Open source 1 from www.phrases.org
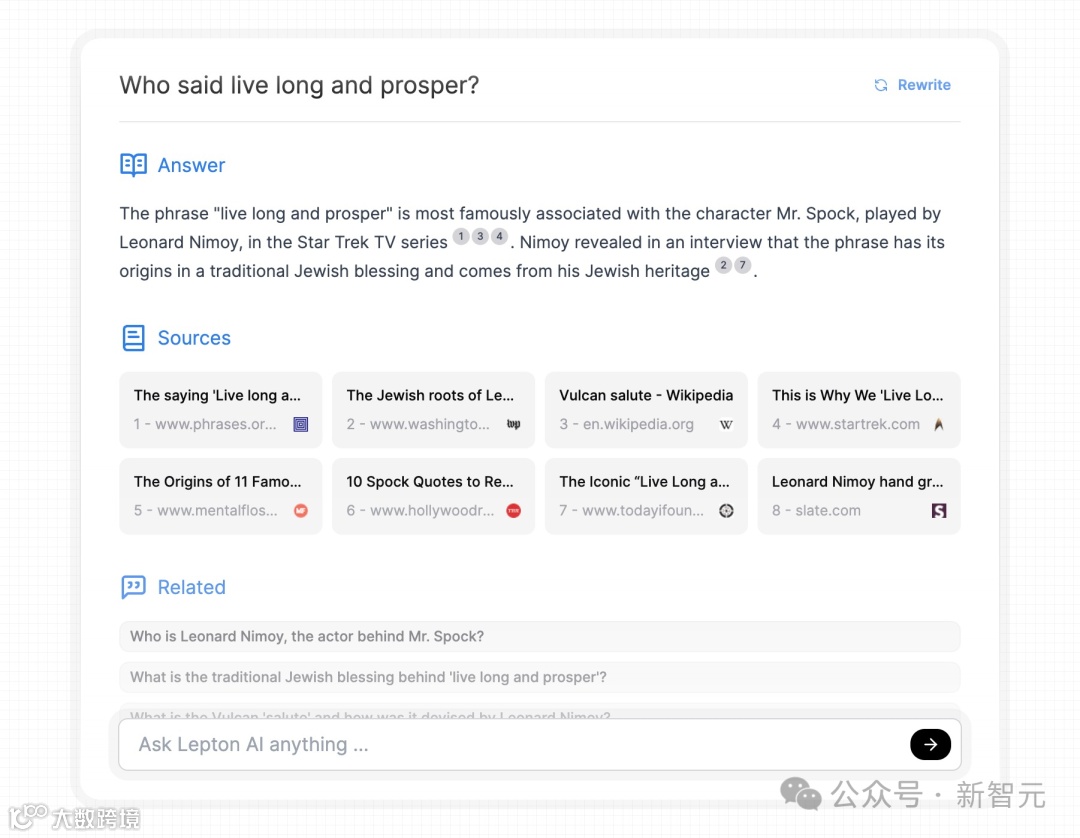This screenshot has height=838, width=1080. coord(220,409)
